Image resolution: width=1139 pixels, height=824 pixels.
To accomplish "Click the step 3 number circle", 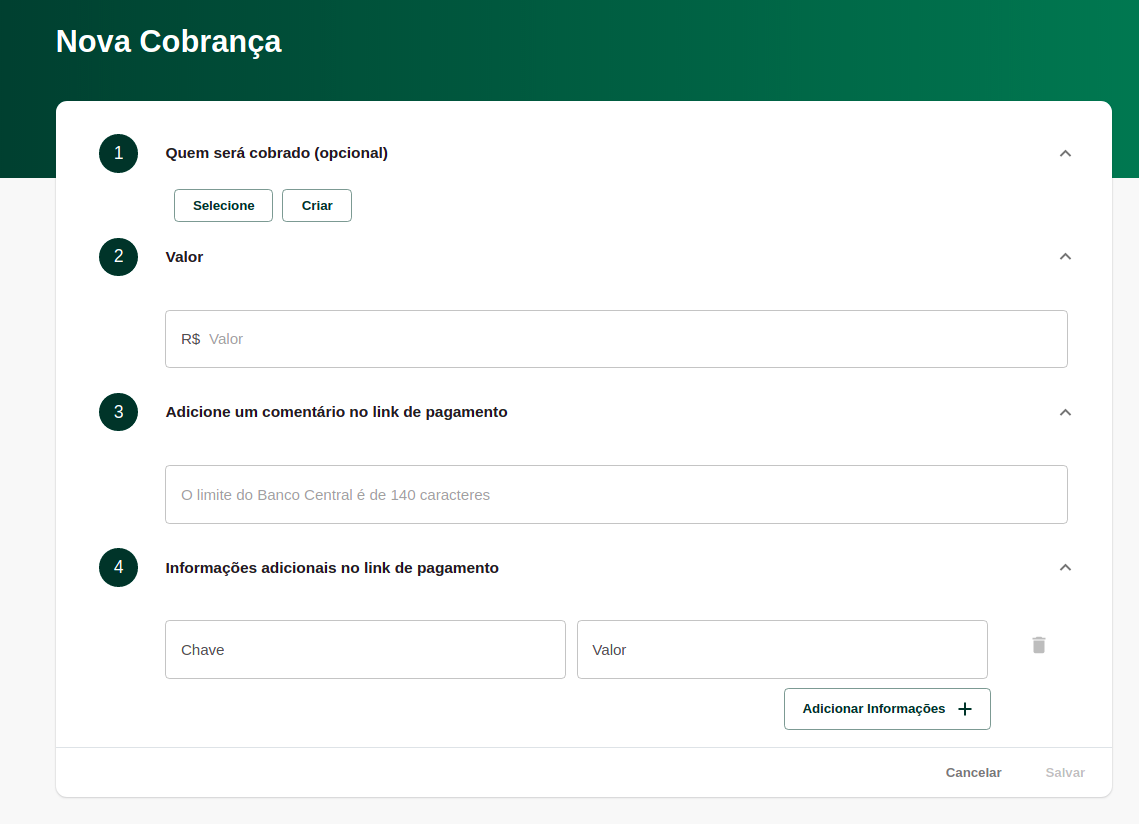I will [x=118, y=412].
